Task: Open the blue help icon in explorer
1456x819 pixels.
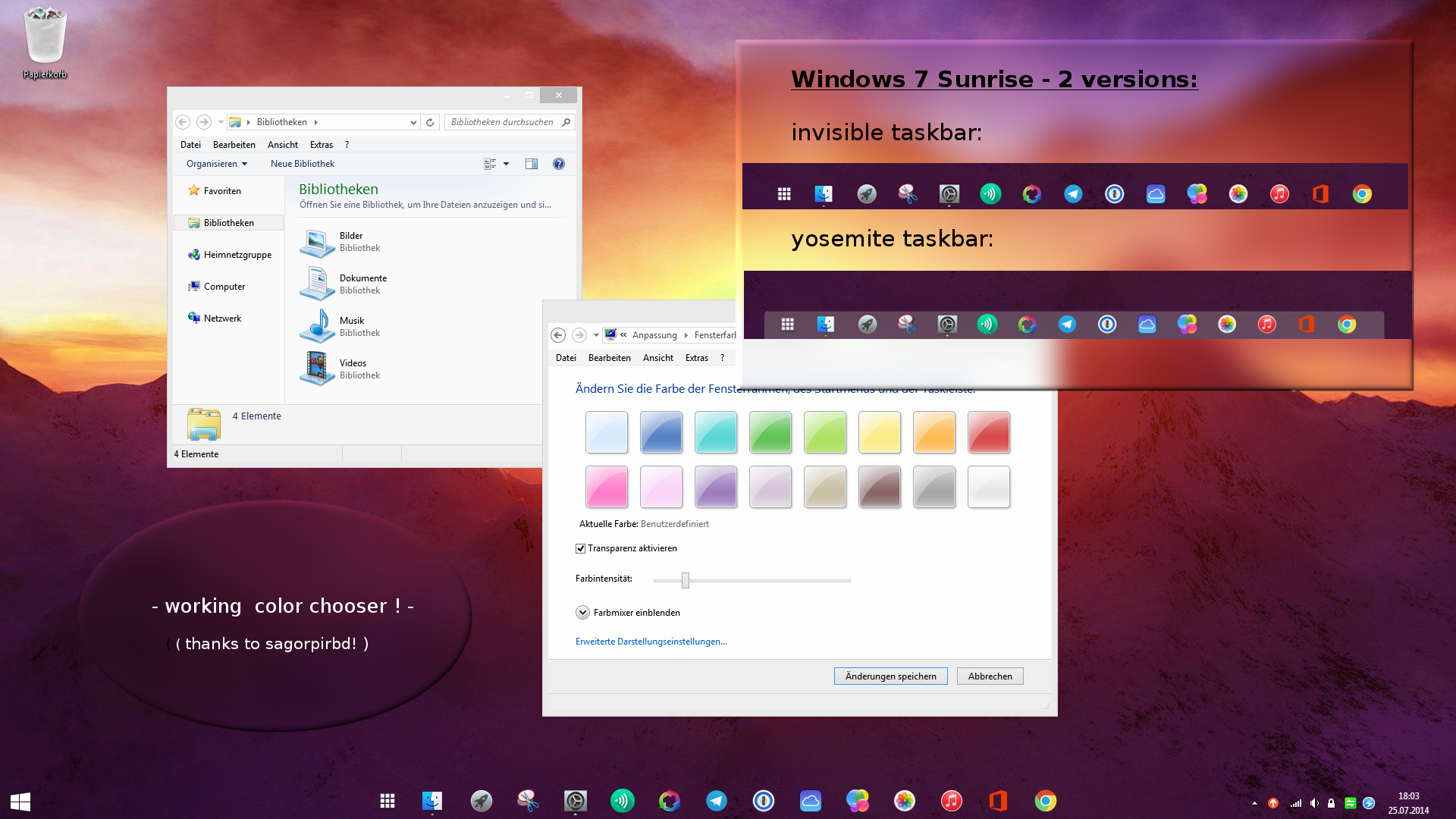Action: pos(559,164)
